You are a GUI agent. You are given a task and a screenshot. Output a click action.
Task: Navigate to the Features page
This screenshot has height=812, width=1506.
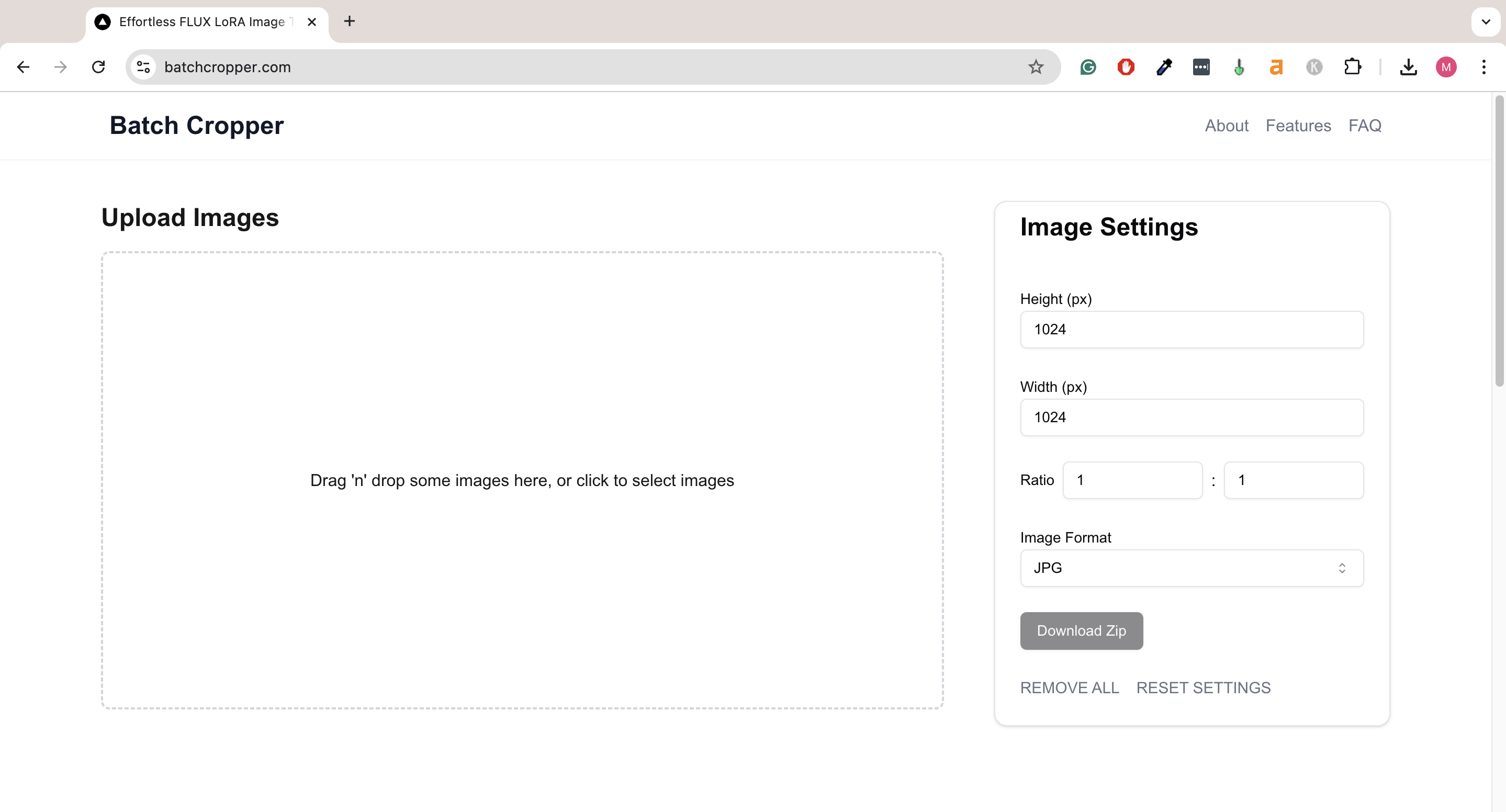click(1298, 125)
